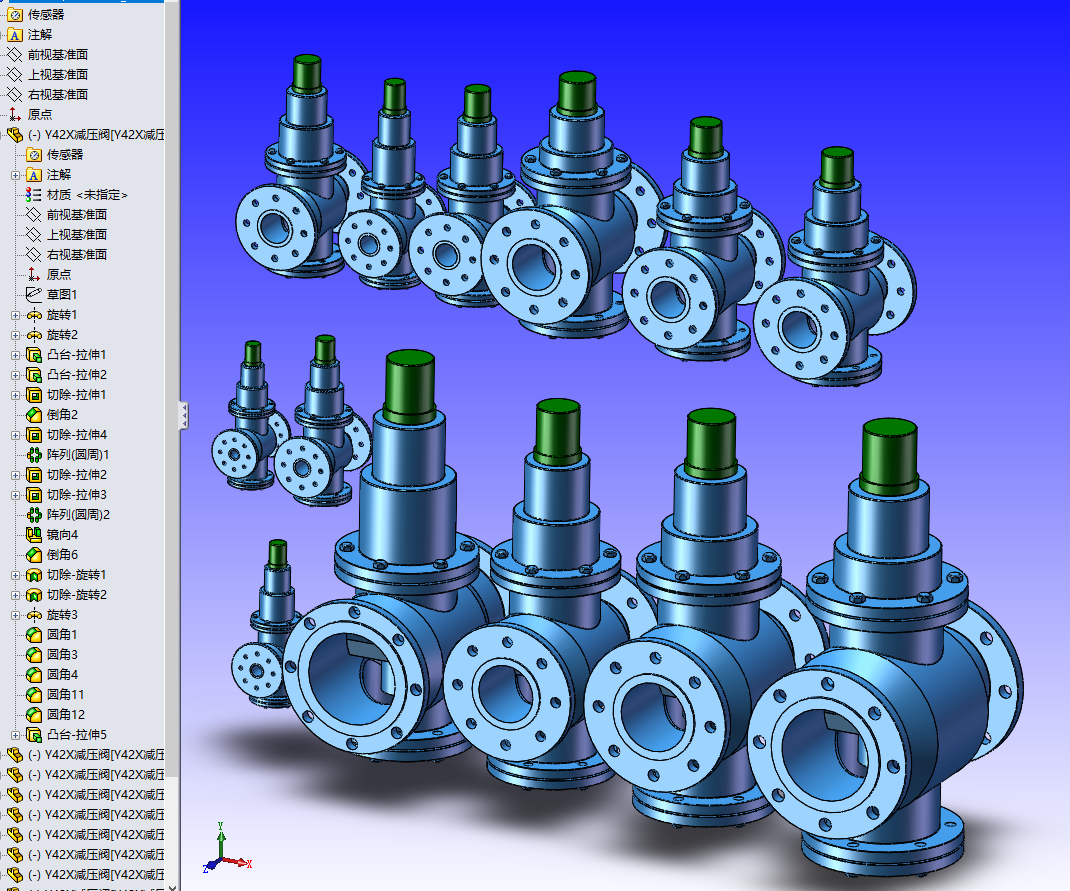Click the fillet icon beside 圆角3
This screenshot has height=891, width=1070.
pos(33,655)
